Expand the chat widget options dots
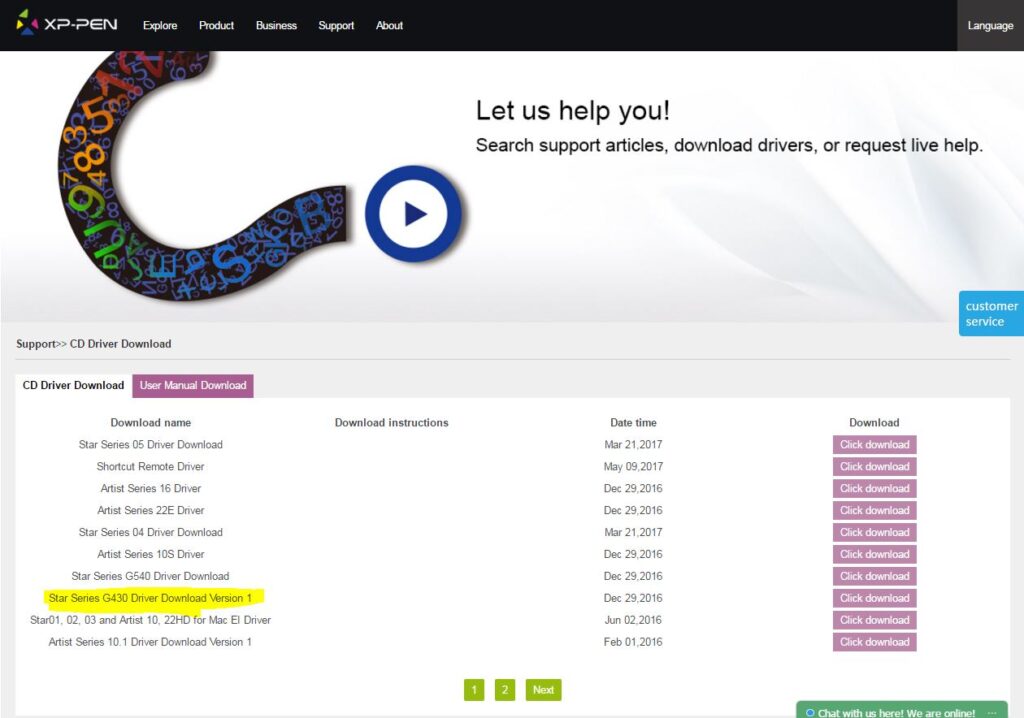The width and height of the screenshot is (1024, 718). (993, 713)
